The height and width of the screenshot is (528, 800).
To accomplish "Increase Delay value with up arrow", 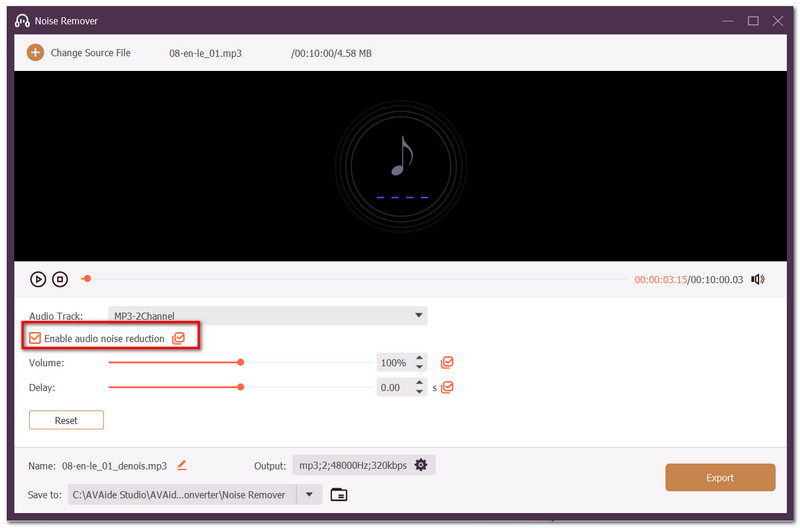I will [x=419, y=383].
